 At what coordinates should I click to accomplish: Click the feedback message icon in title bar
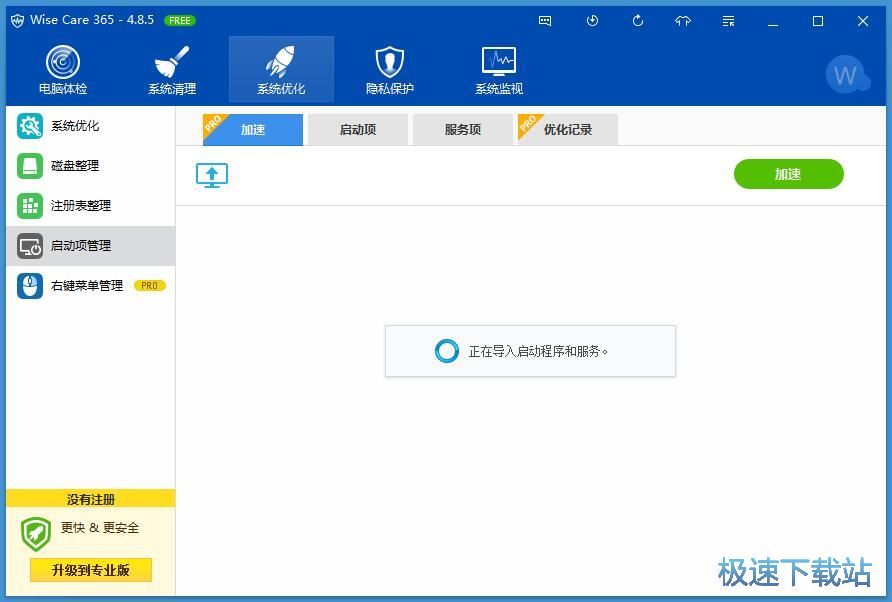pos(544,20)
